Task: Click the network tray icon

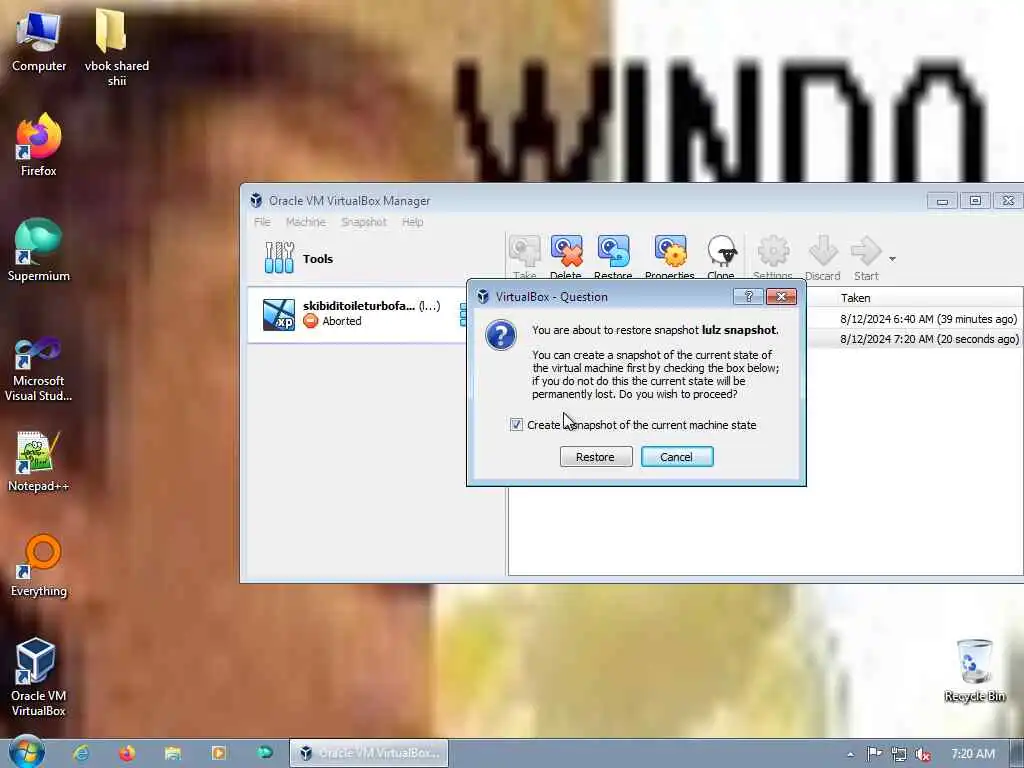Action: click(899, 754)
